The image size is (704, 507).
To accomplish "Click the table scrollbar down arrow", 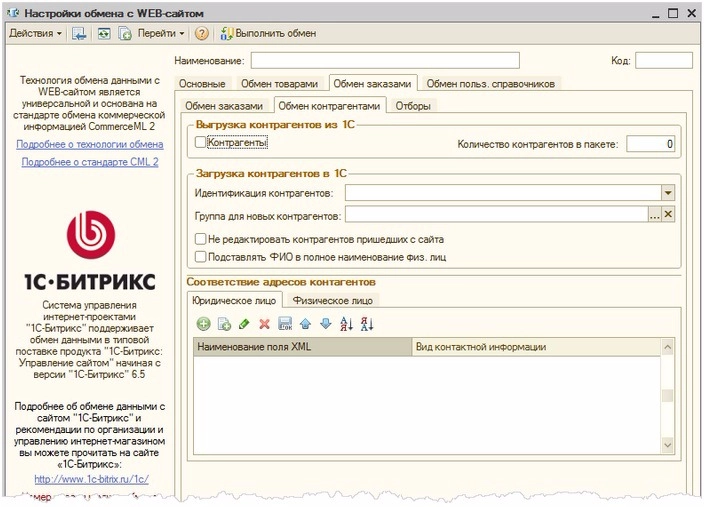I will (x=668, y=445).
